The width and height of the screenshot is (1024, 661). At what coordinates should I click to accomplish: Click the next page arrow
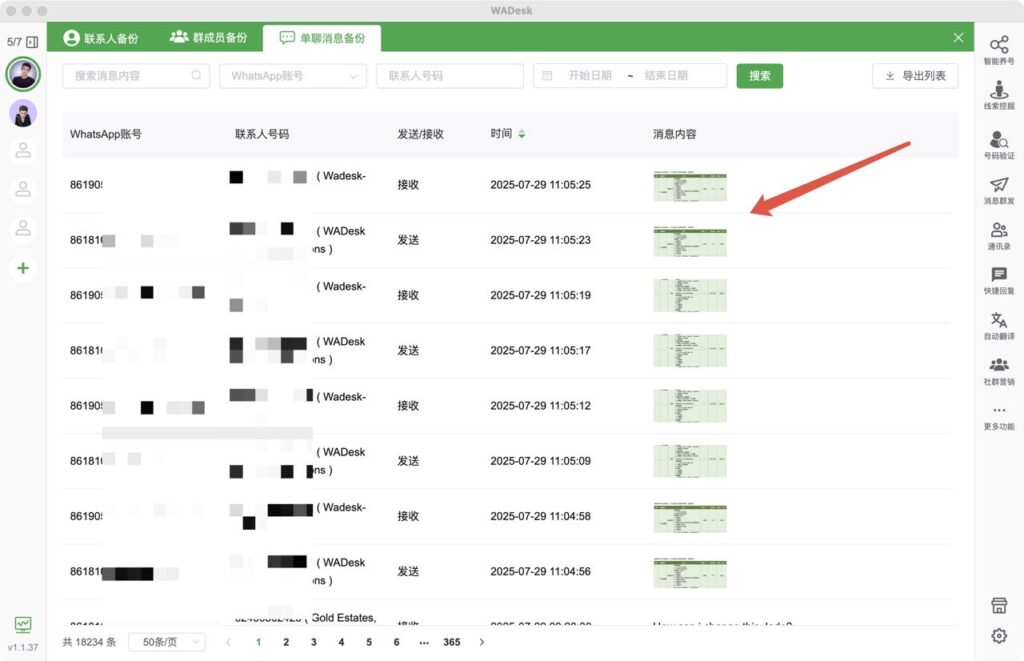tap(481, 642)
